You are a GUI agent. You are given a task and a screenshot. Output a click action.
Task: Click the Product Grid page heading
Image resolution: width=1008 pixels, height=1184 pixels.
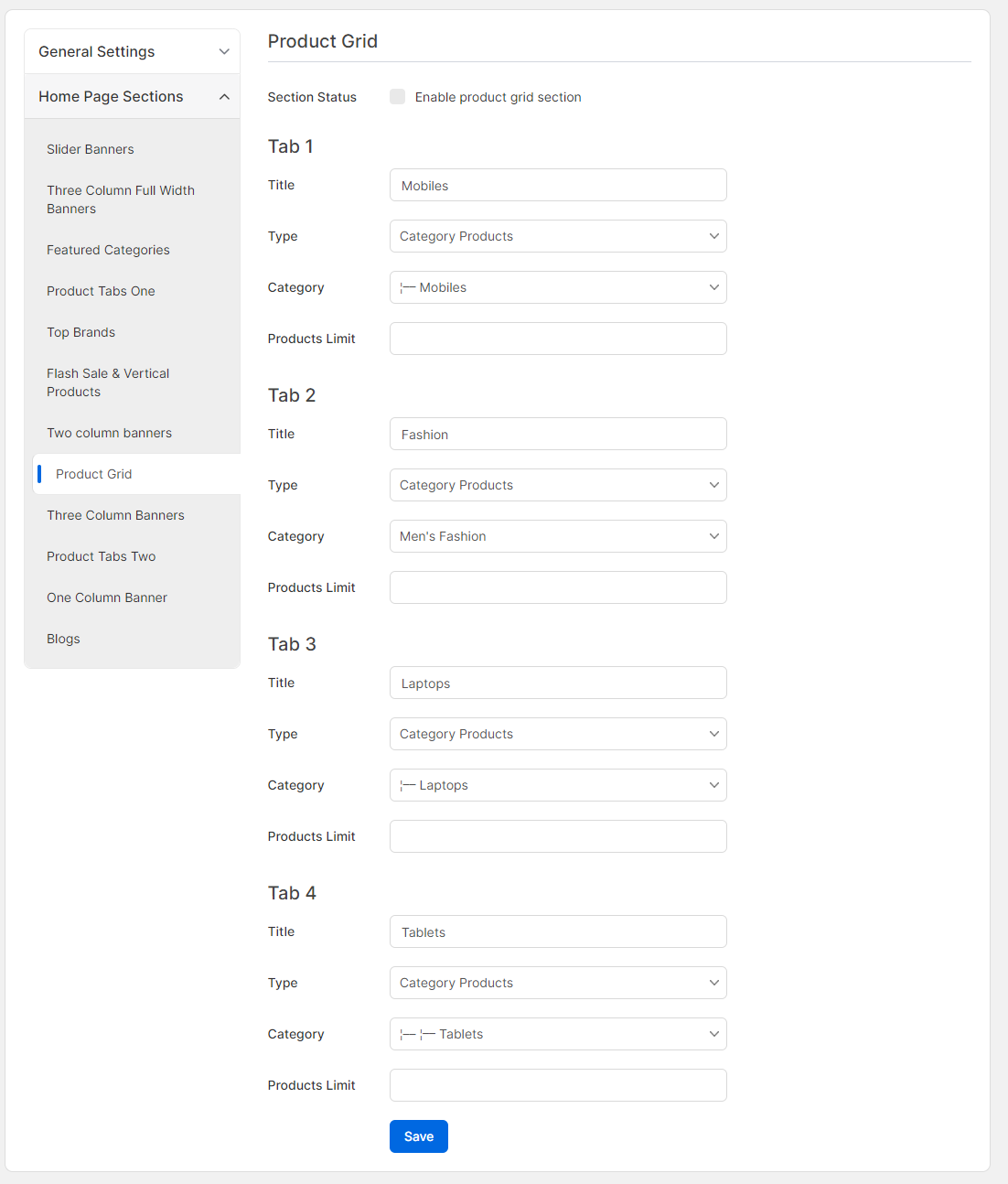322,41
